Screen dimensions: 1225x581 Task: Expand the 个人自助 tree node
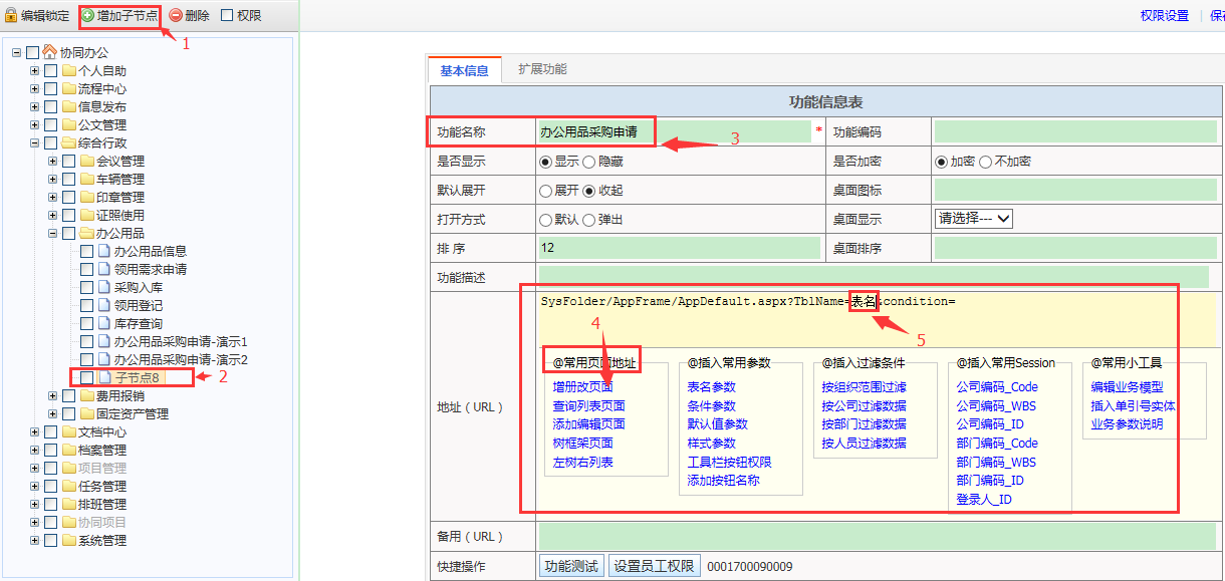[34, 71]
